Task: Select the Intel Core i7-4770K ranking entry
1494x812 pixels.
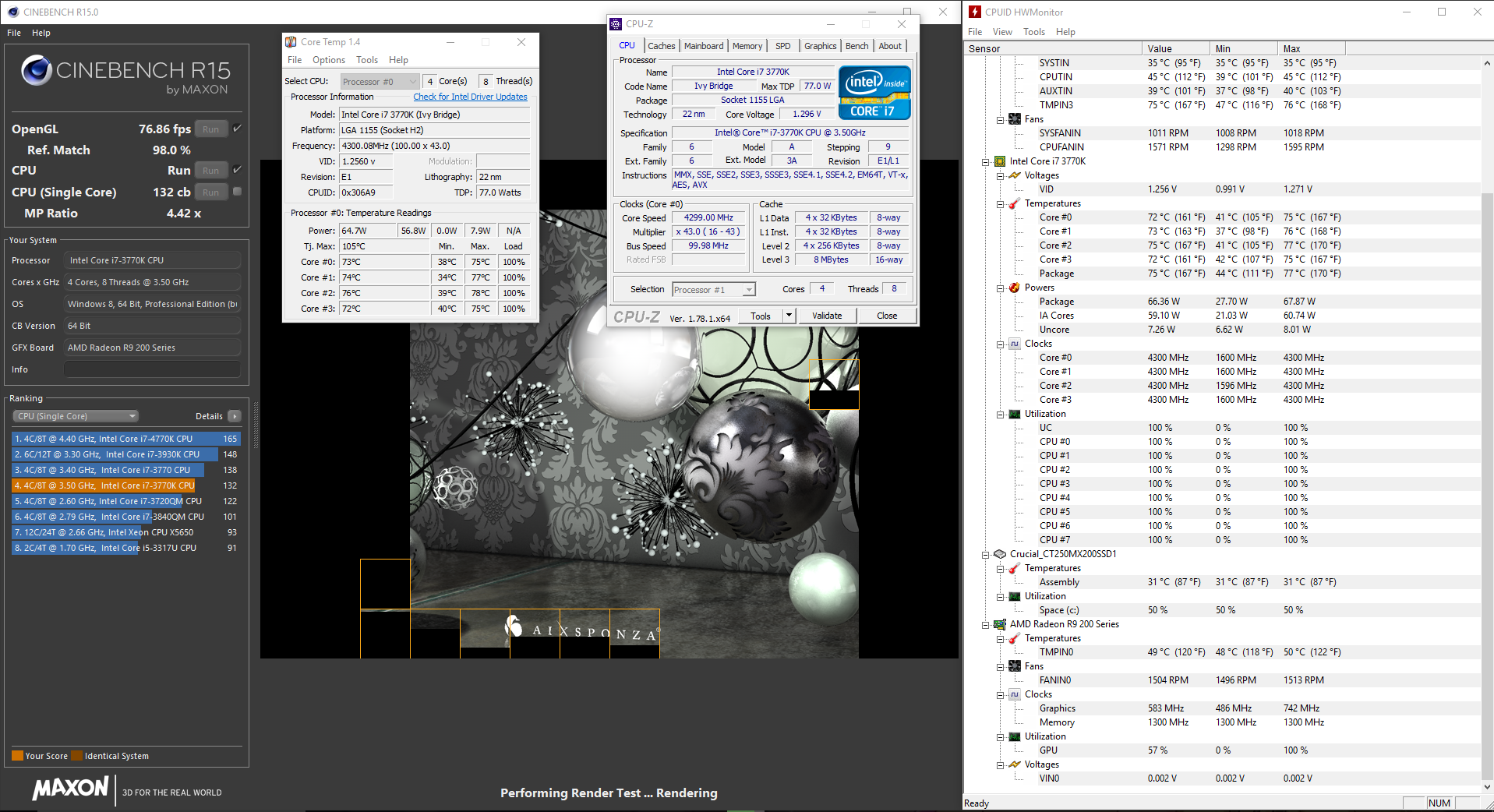Action: coord(126,439)
